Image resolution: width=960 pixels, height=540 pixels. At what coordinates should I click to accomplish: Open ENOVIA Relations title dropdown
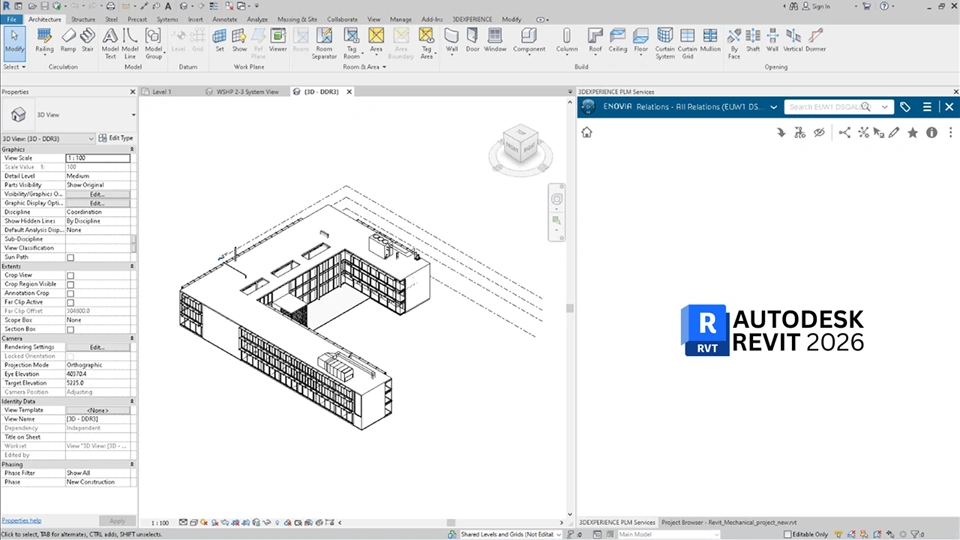point(774,107)
